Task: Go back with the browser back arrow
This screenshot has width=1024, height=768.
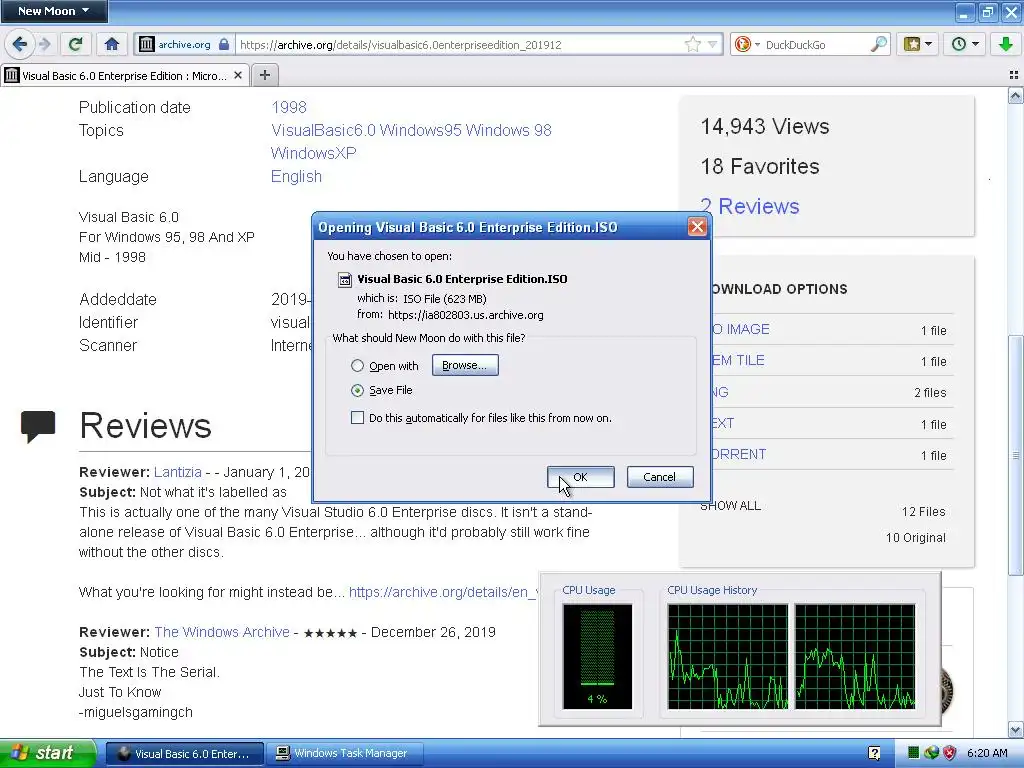Action: click(20, 44)
